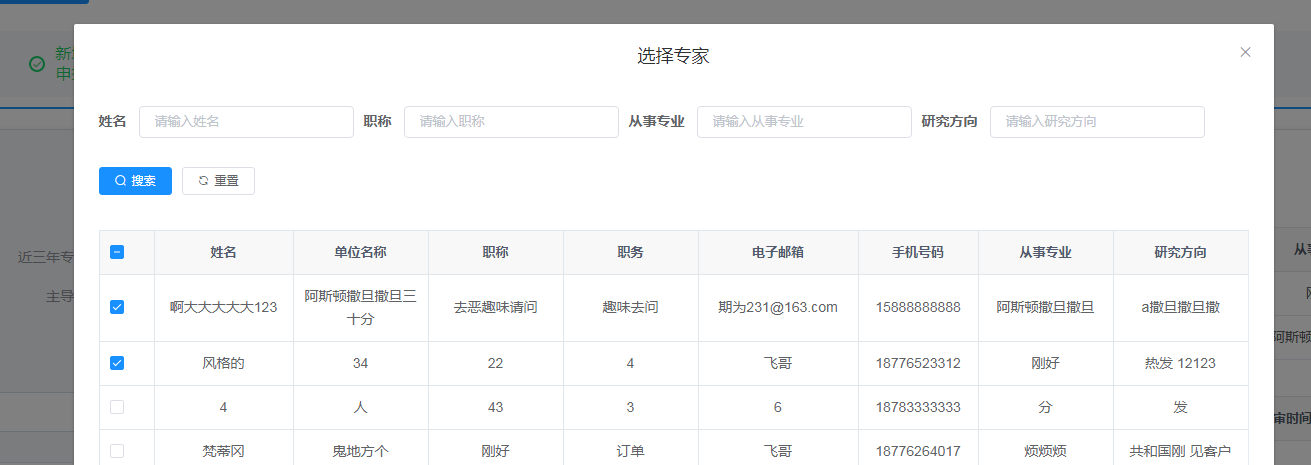Click the cell 趣味去问
The width and height of the screenshot is (1311, 465).
coord(630,308)
